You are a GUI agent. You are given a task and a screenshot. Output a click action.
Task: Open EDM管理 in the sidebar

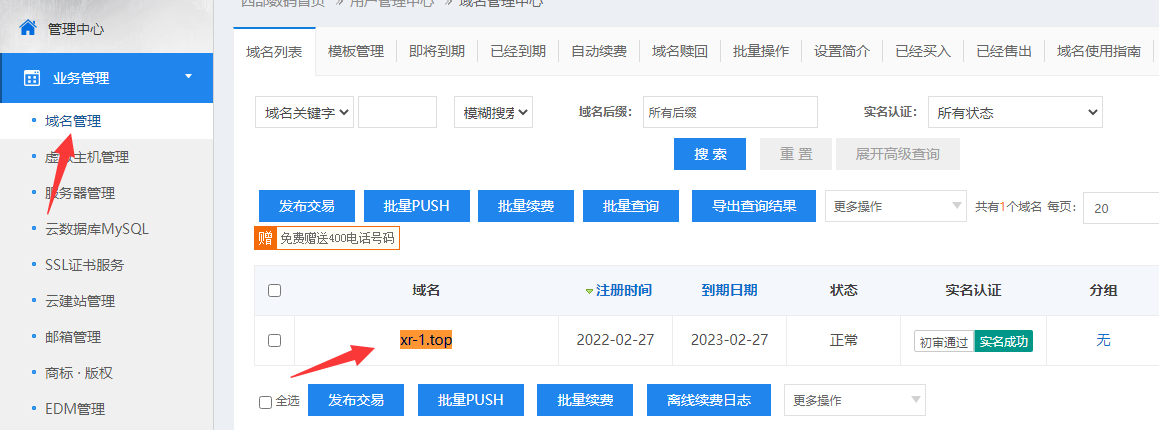pos(75,409)
